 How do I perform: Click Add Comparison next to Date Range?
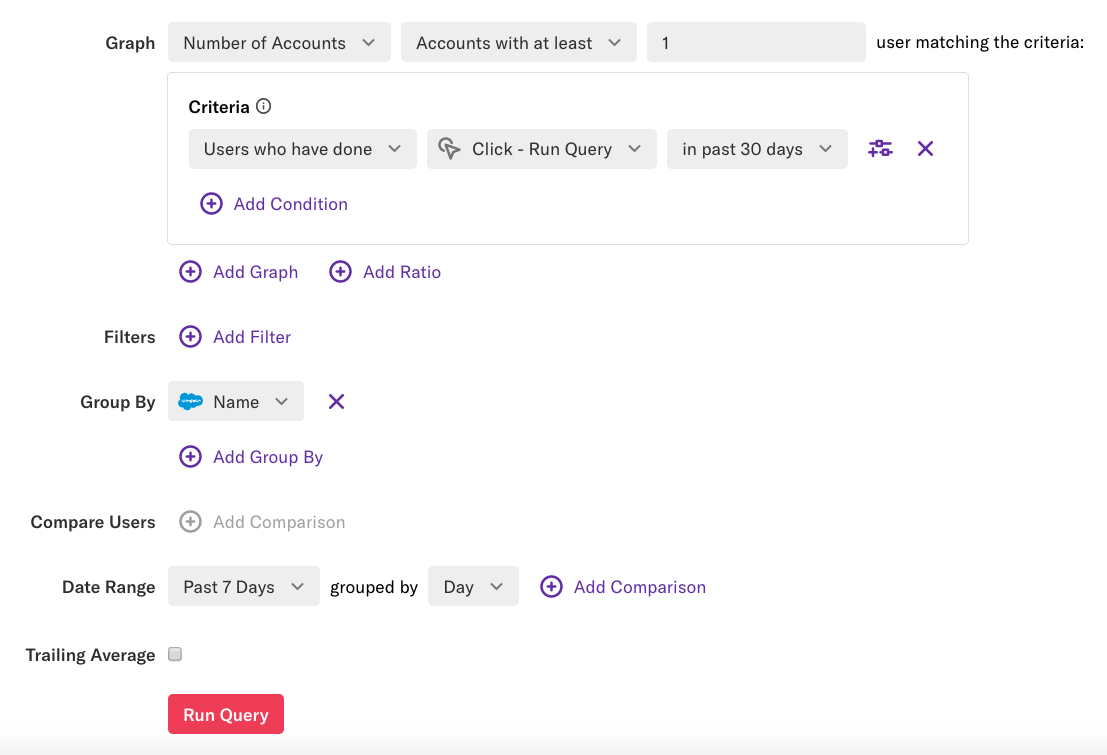pos(640,587)
